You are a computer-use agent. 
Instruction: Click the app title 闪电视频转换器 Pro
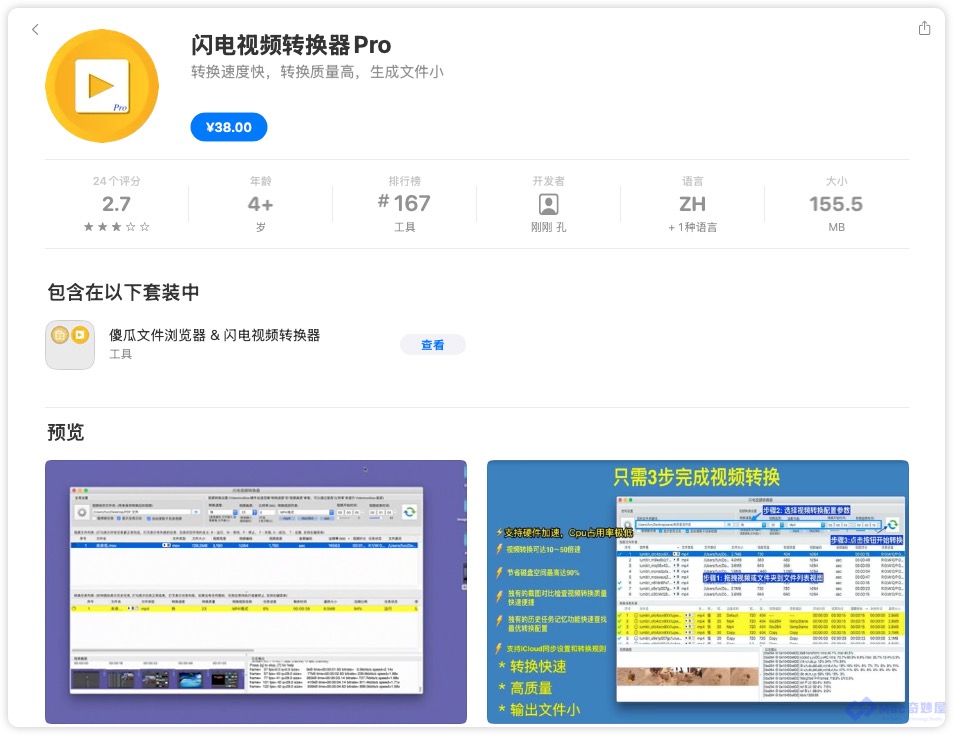pyautogui.click(x=291, y=45)
